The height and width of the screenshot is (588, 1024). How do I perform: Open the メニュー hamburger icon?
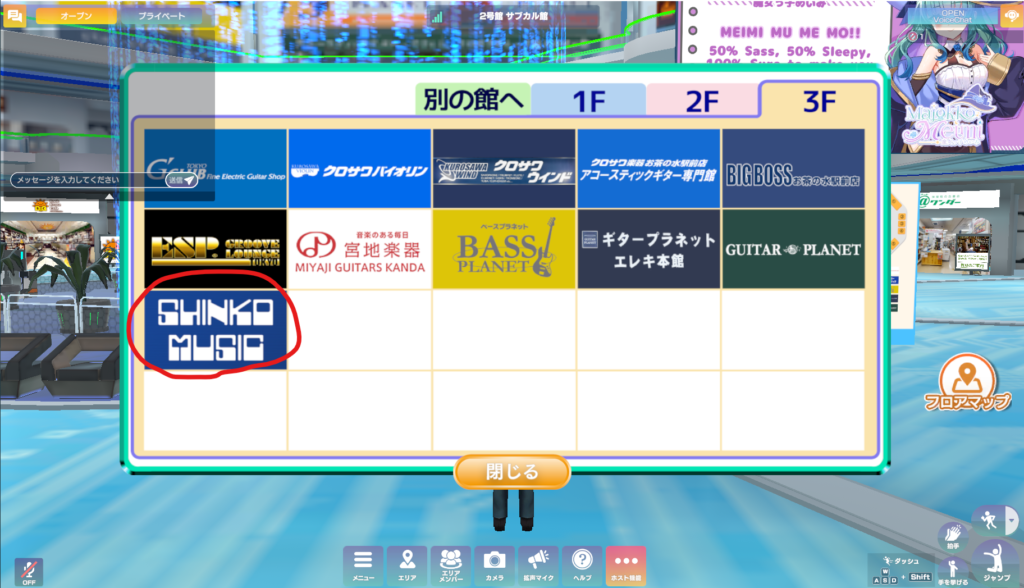tap(363, 565)
